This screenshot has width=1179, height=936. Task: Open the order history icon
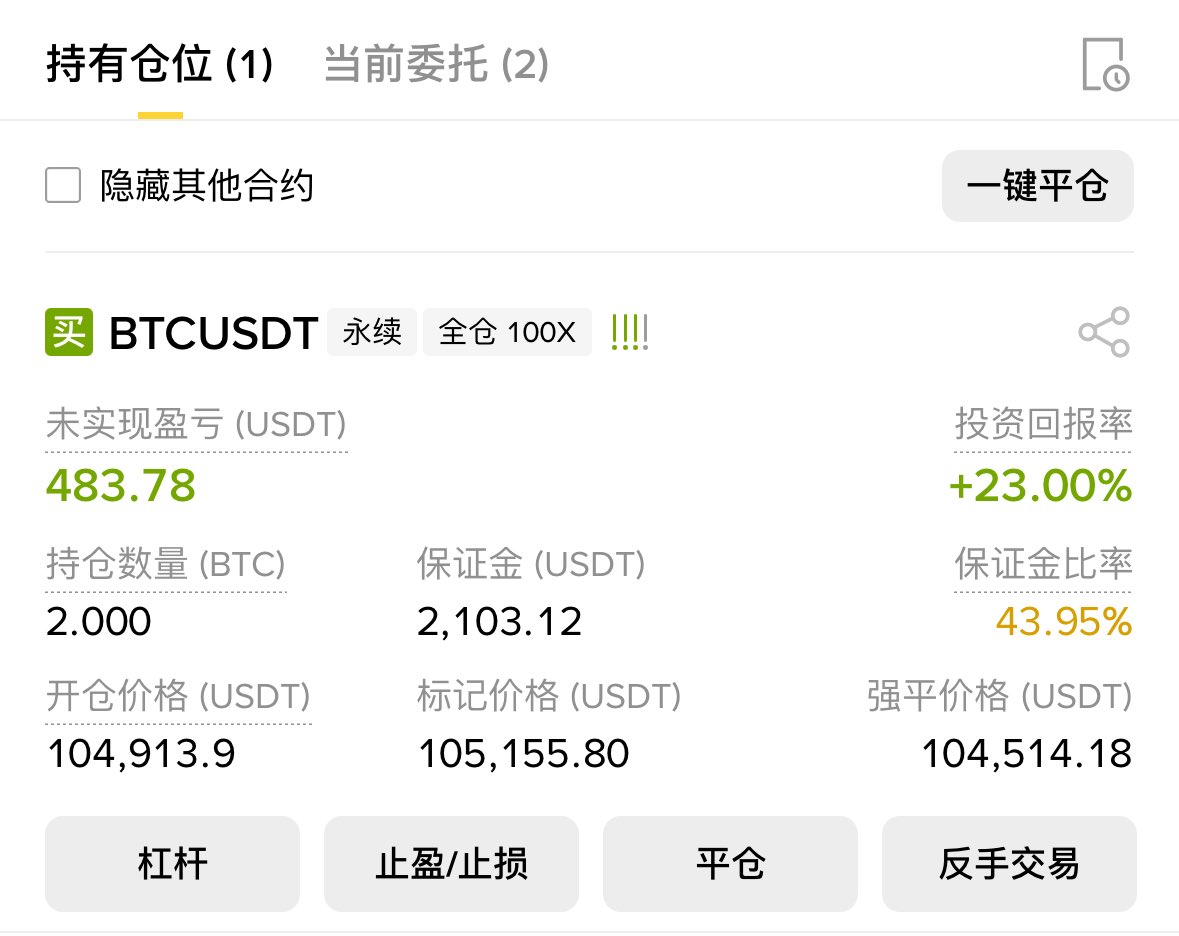tap(1105, 65)
